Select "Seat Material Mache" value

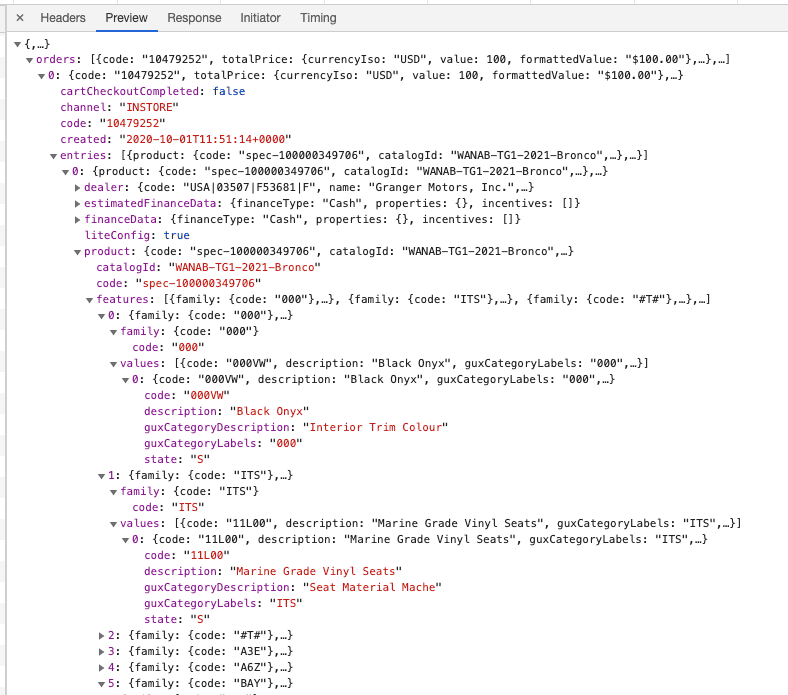pos(372,588)
